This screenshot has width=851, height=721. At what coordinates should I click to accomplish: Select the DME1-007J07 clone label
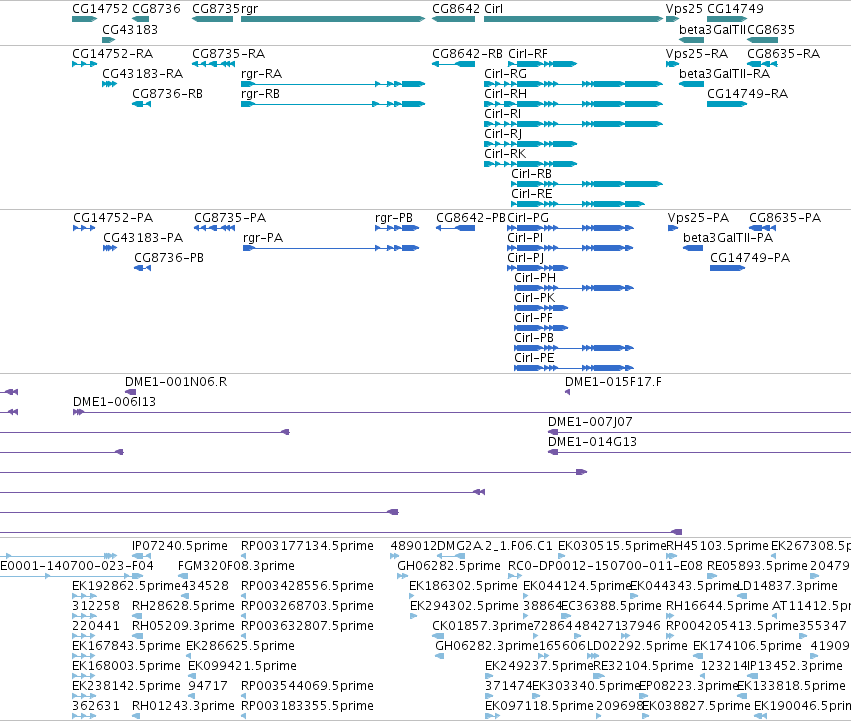[x=590, y=422]
